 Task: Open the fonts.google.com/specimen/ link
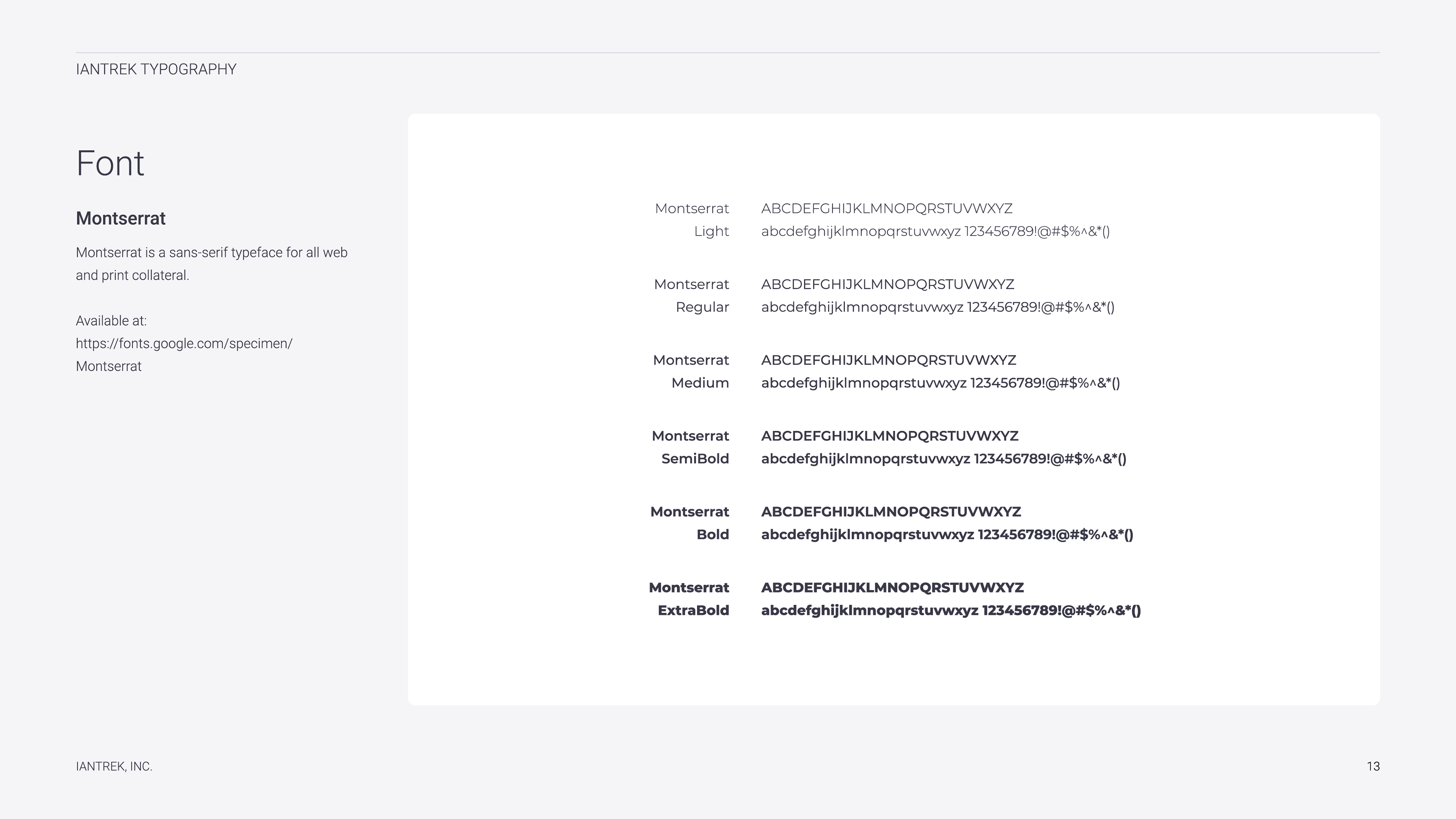pos(184,344)
